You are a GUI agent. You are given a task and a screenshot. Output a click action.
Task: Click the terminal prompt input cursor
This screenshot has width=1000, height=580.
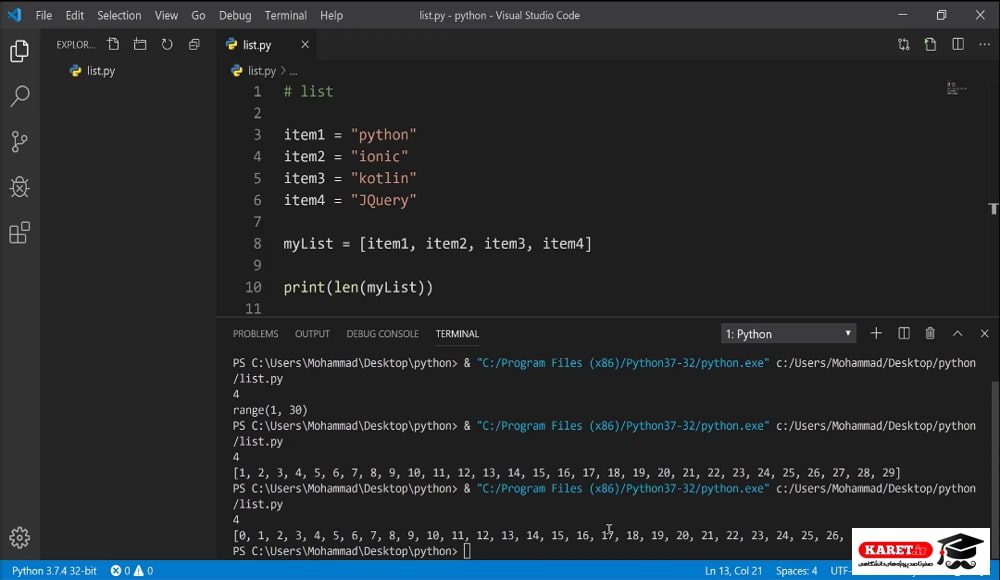pyautogui.click(x=467, y=551)
